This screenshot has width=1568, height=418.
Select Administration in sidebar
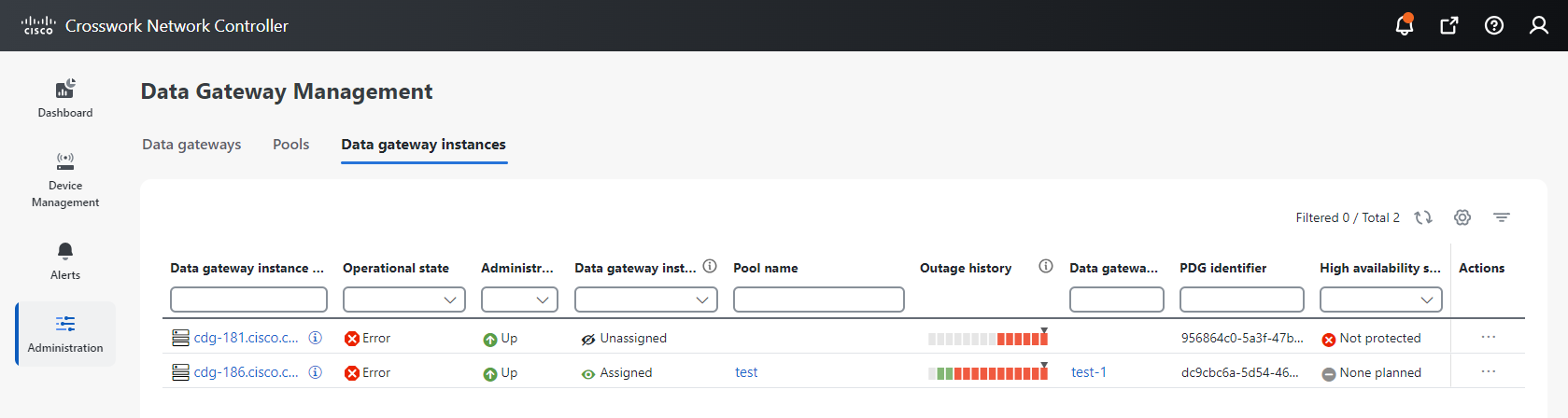[x=65, y=334]
